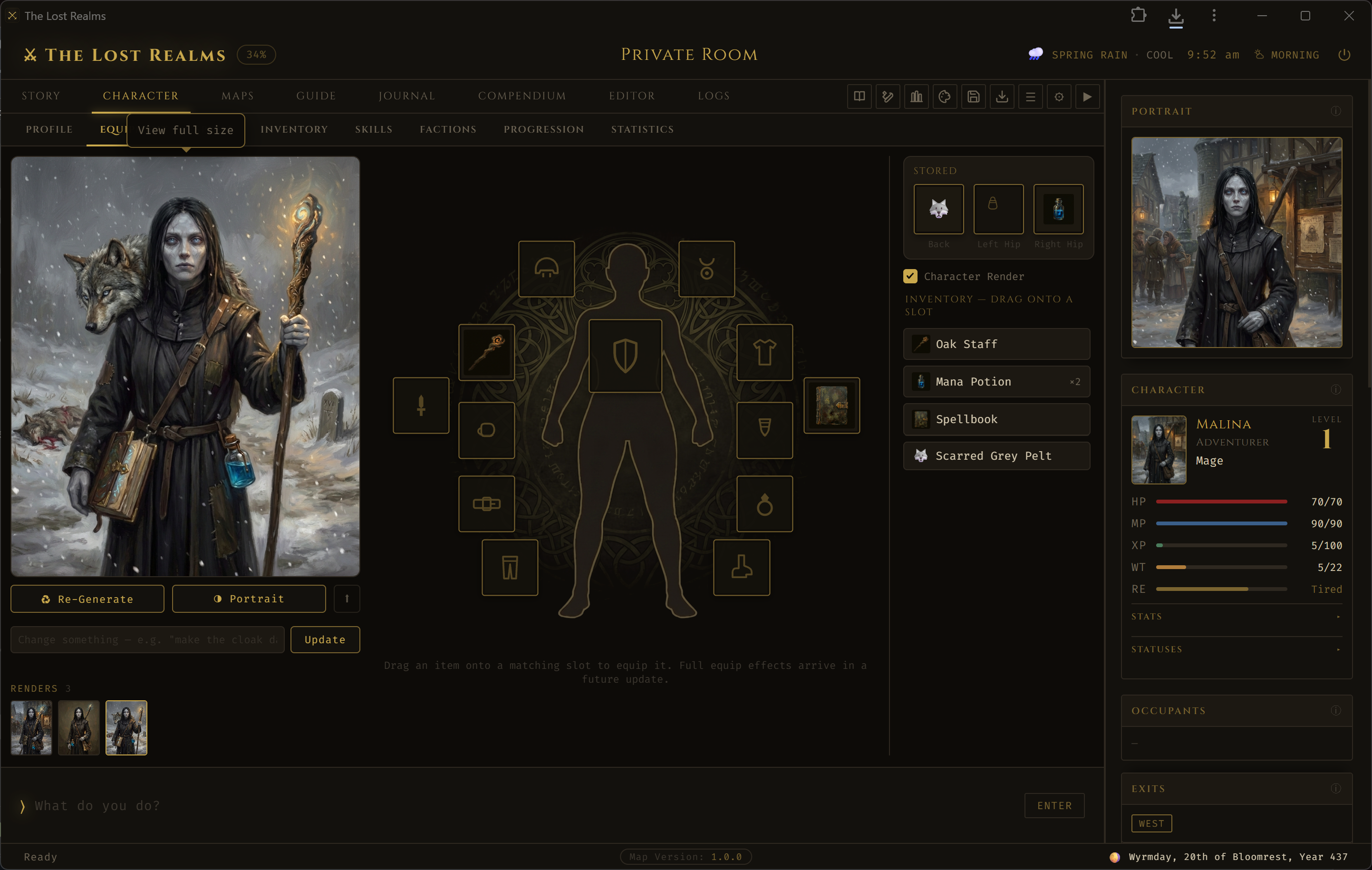Select the Oak Staff inventory item
This screenshot has height=870, width=1372.
996,344
